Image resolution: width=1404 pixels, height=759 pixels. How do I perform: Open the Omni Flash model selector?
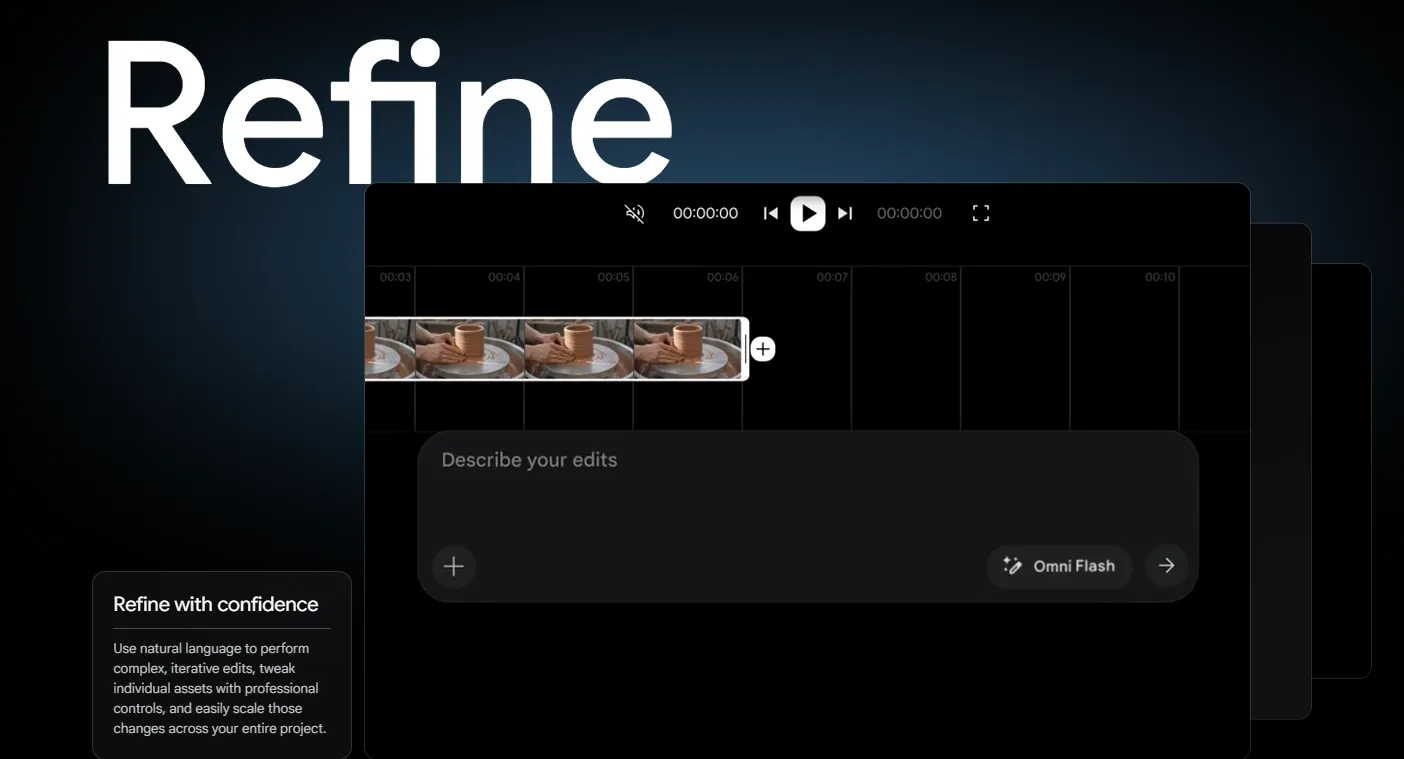[x=1059, y=566]
